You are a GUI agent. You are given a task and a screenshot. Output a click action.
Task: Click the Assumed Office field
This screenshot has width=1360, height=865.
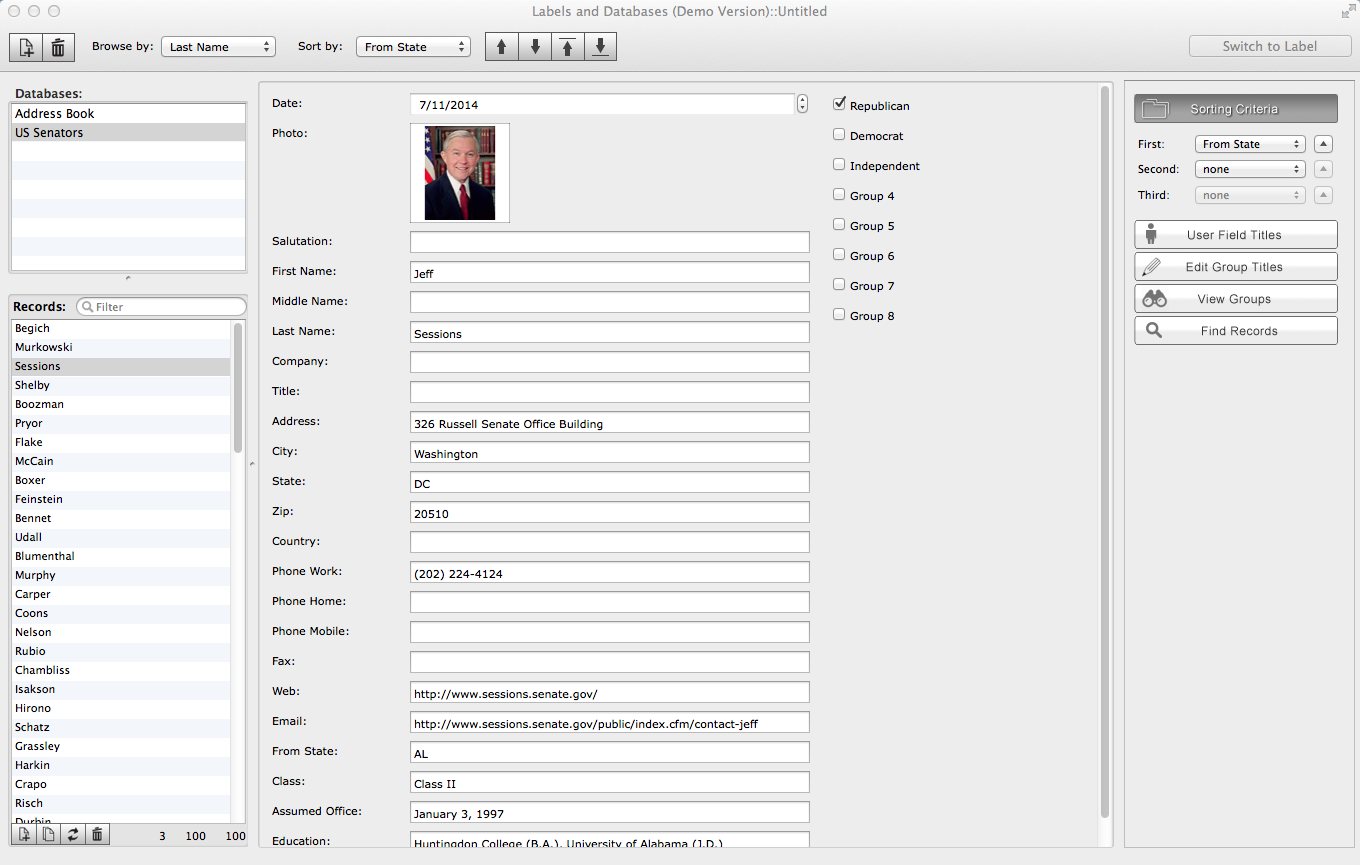(x=610, y=812)
